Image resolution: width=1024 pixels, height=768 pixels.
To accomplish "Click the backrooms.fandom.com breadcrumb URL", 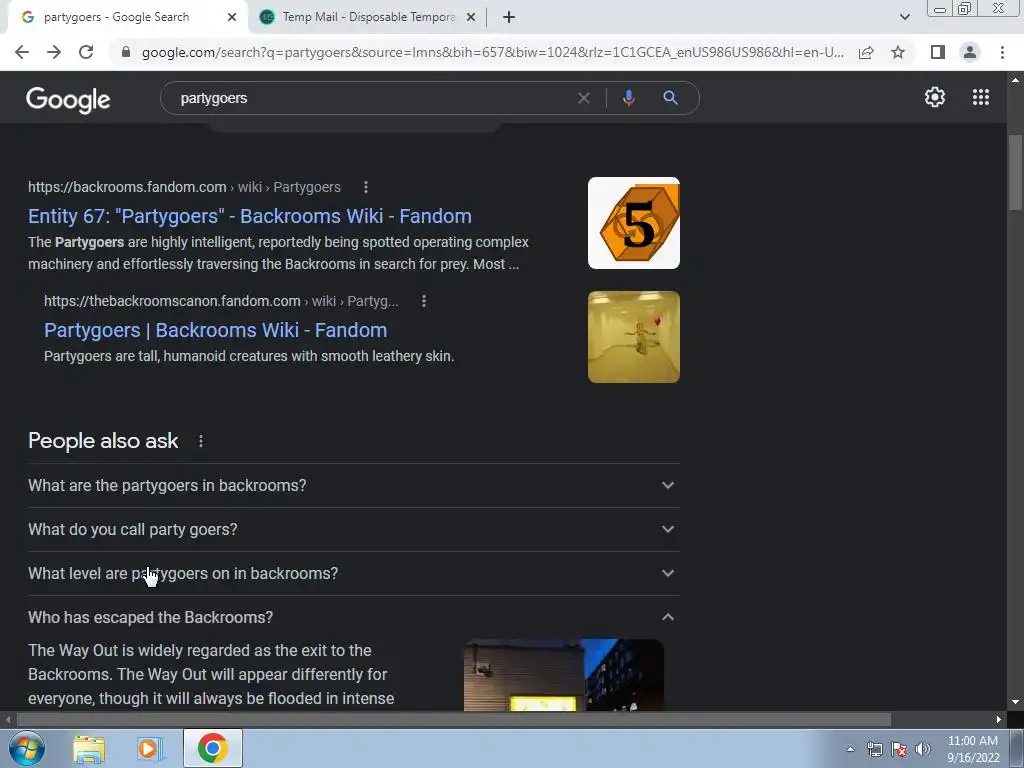I will 184,187.
